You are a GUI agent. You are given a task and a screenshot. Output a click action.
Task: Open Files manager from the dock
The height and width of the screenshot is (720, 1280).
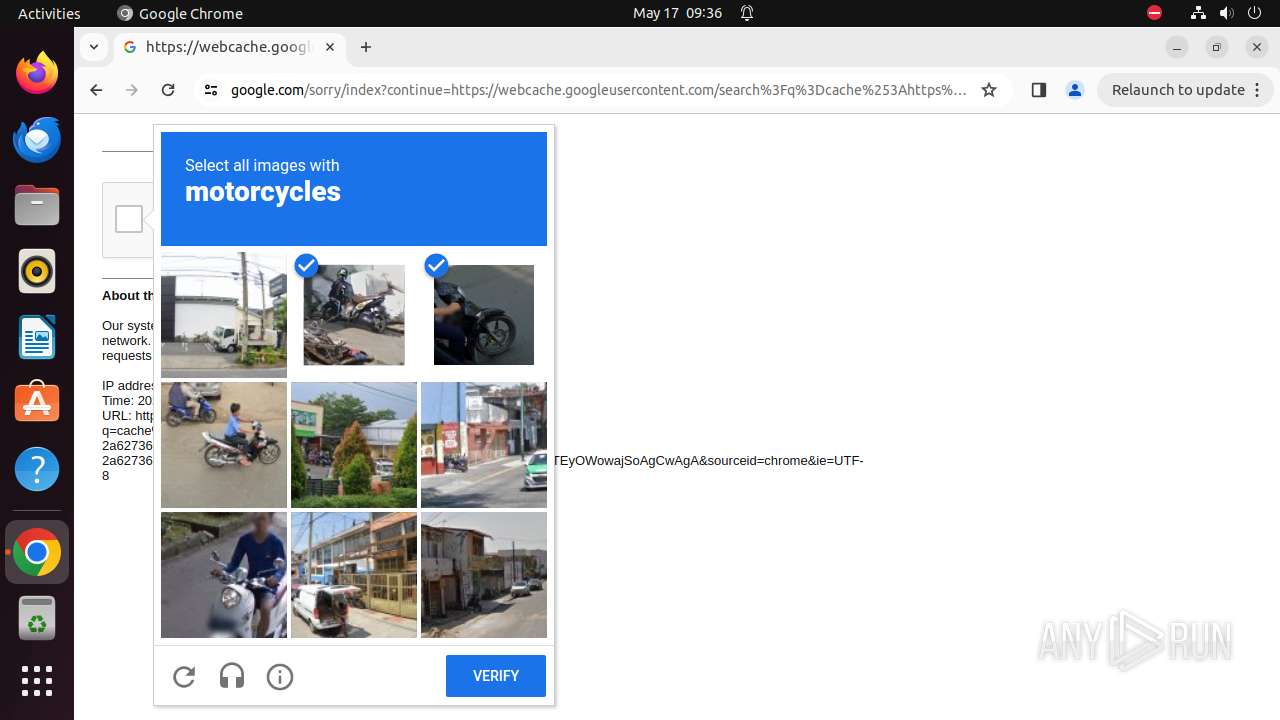click(37, 205)
